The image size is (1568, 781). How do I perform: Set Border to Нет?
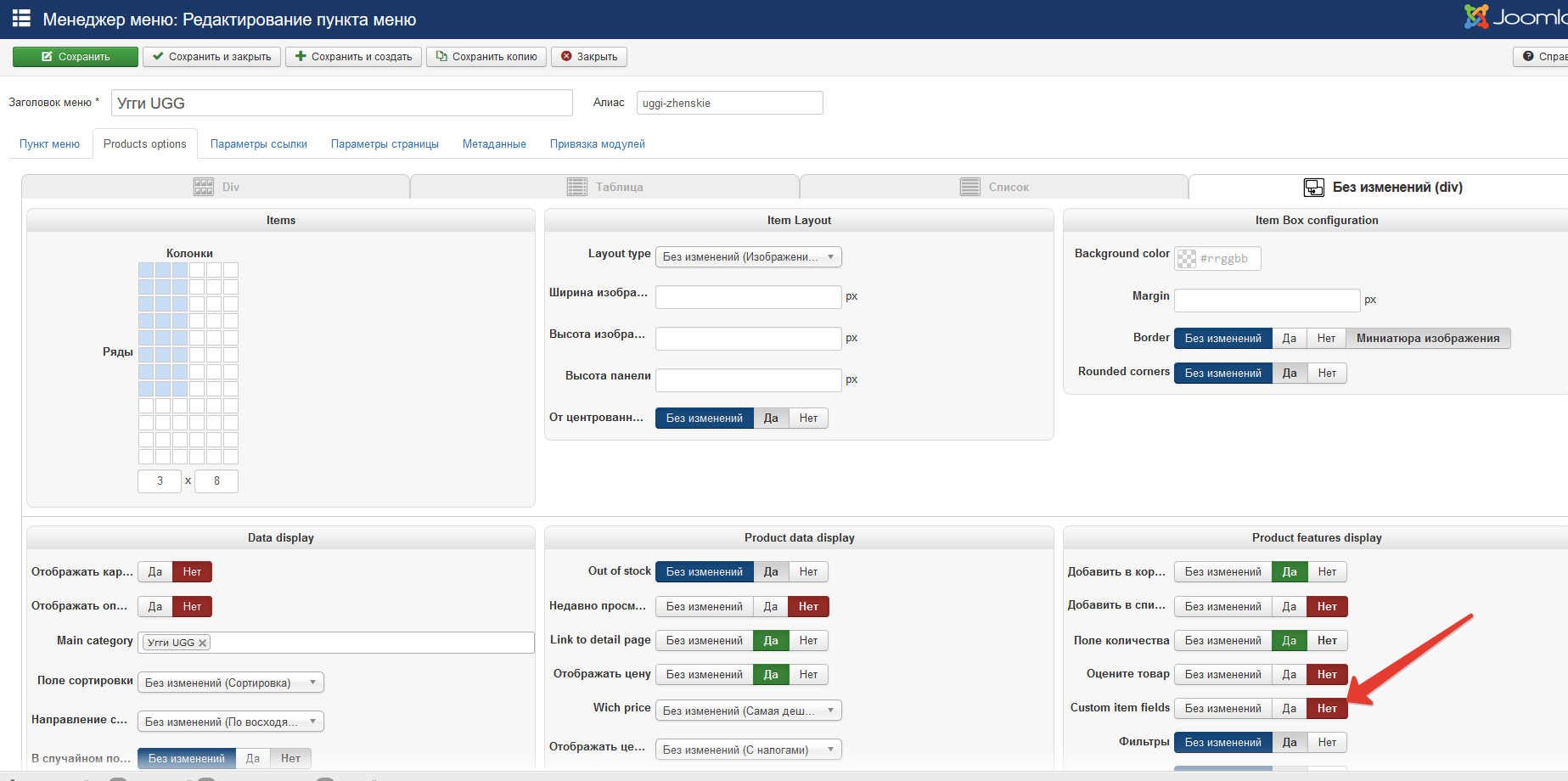(x=1327, y=339)
